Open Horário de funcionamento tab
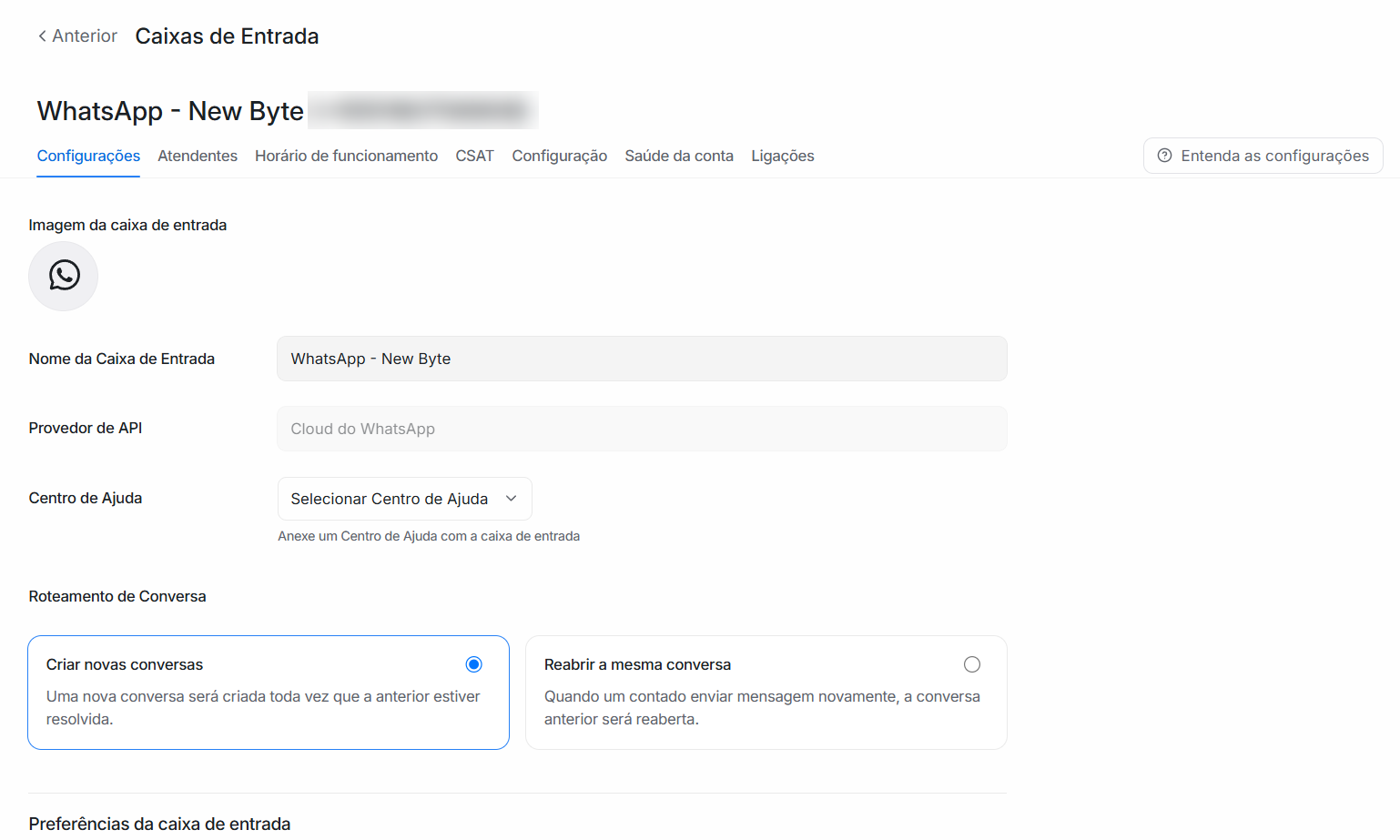Screen dimensions: 1400x840 pyautogui.click(x=346, y=156)
